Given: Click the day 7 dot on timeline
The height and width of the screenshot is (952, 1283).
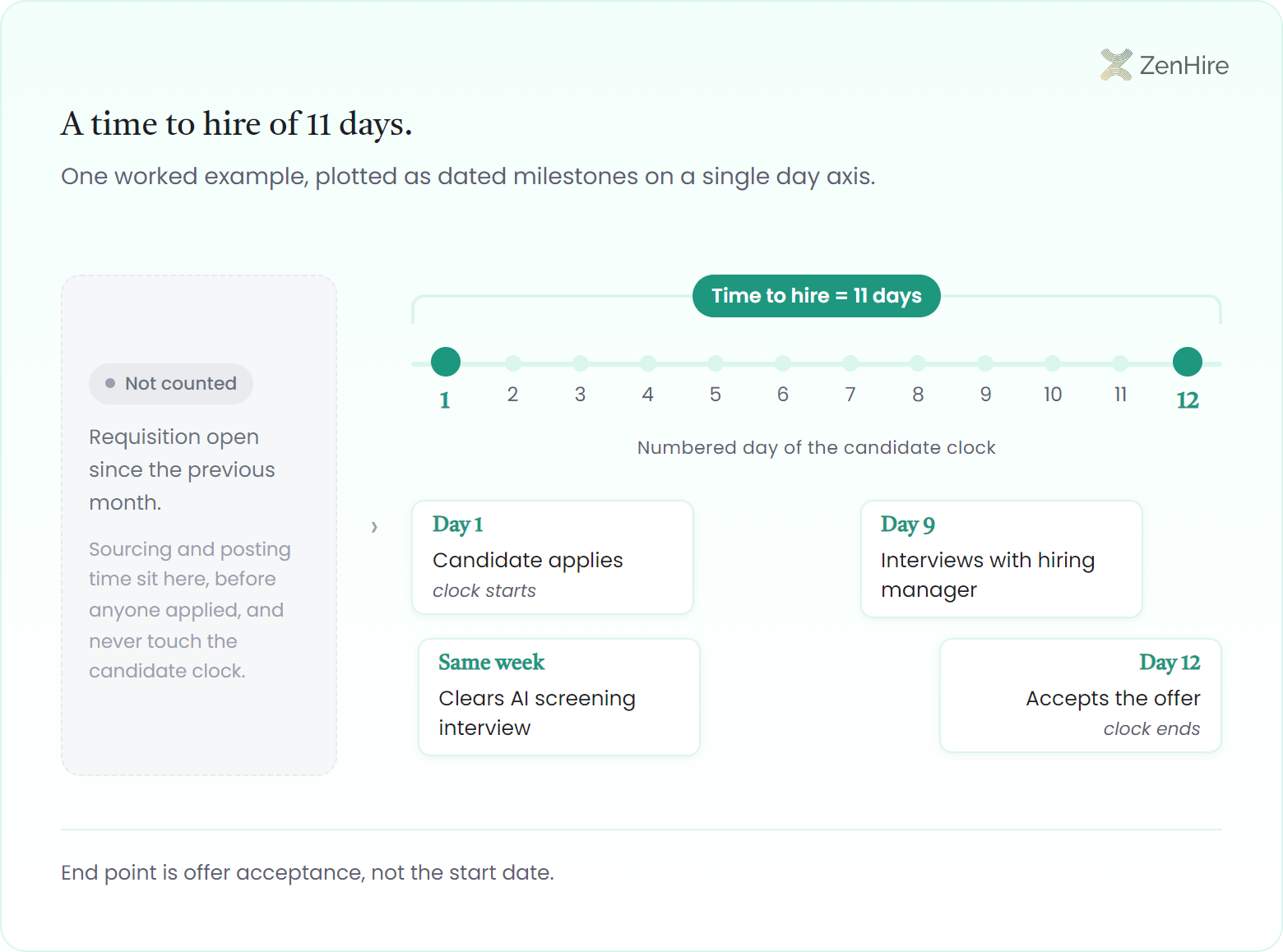Looking at the screenshot, I should [850, 363].
